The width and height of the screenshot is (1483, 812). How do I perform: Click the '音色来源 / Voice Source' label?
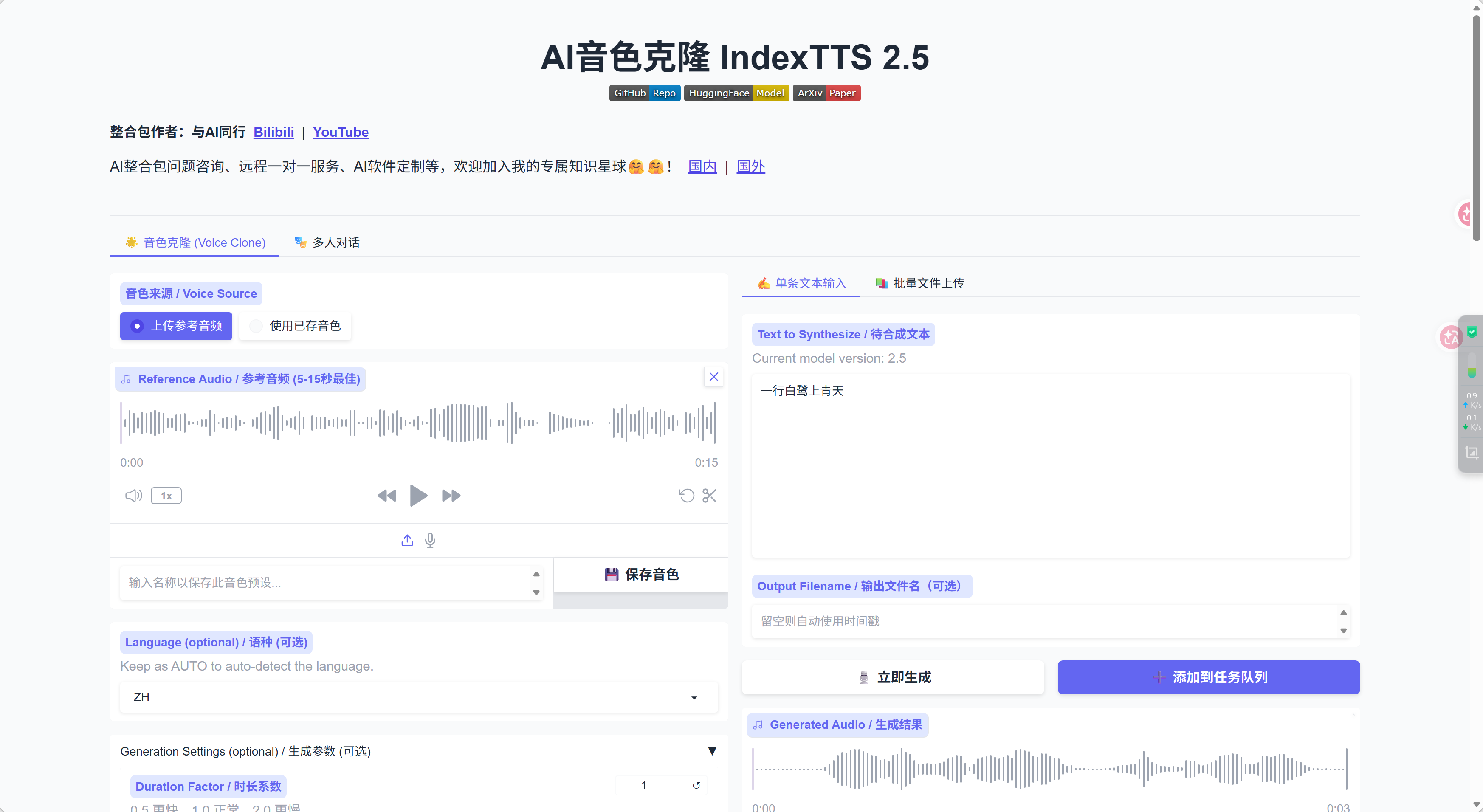191,294
